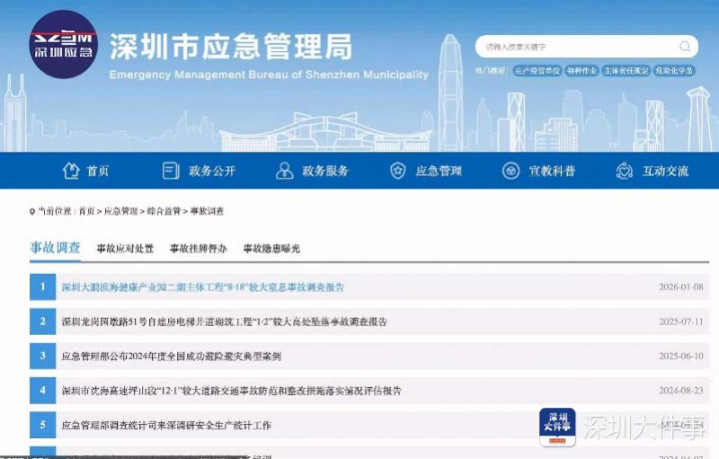Viewport: 719px width, 459px height.
Task: Open the 事故调查 tab
Action: (x=55, y=248)
